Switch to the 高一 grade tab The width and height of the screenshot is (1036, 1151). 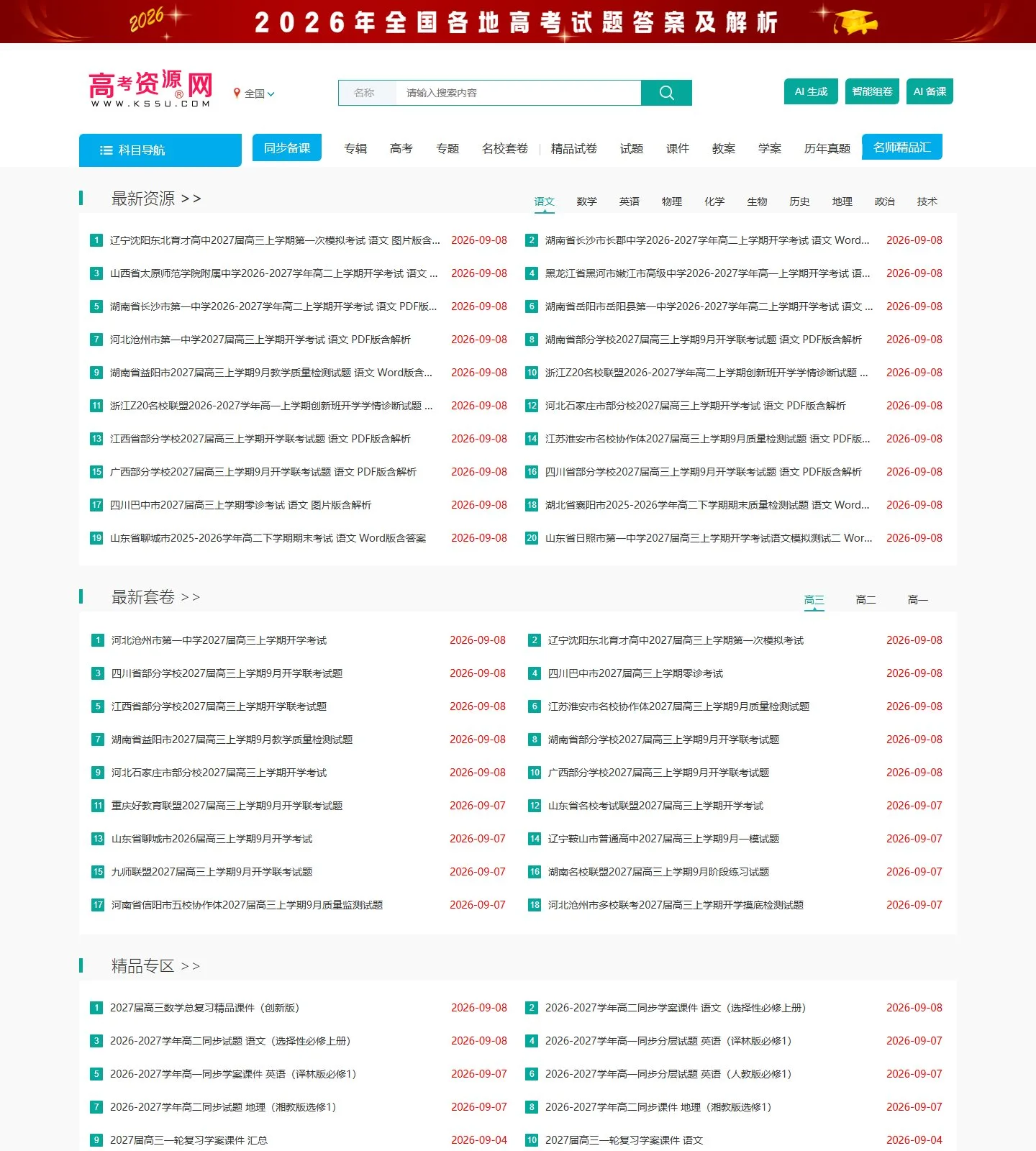point(917,600)
